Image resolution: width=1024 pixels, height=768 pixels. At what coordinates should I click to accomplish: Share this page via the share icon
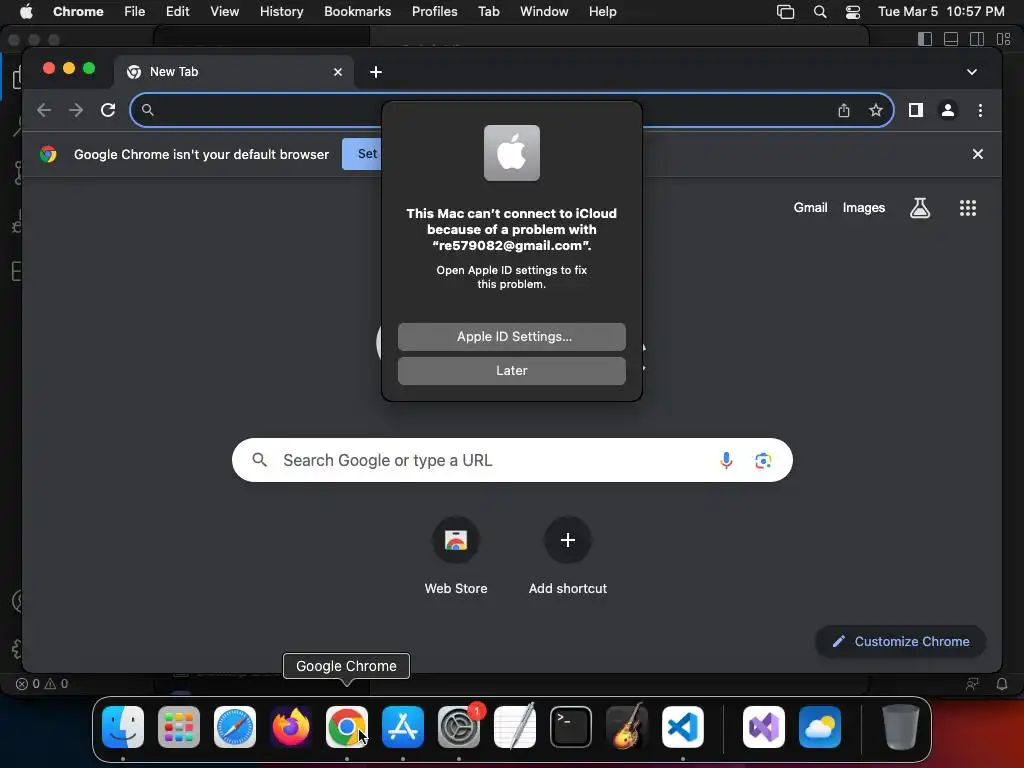(844, 110)
